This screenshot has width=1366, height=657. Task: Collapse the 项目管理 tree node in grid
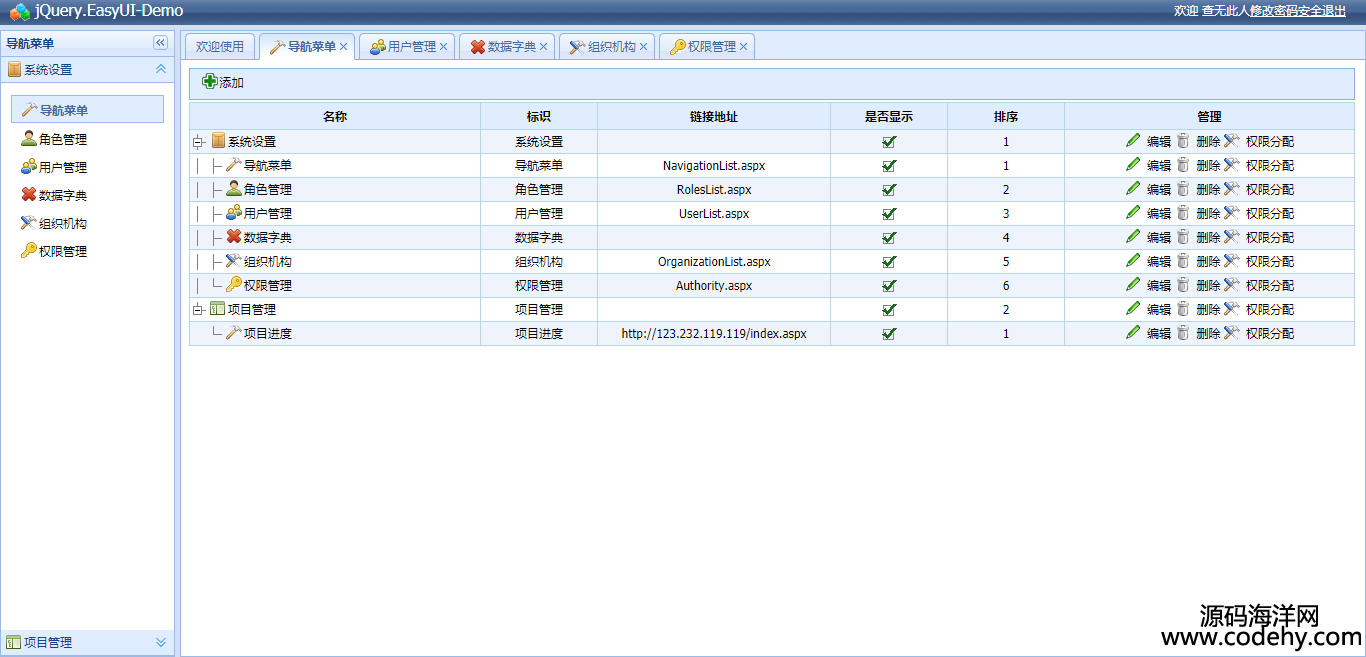pyautogui.click(x=198, y=310)
